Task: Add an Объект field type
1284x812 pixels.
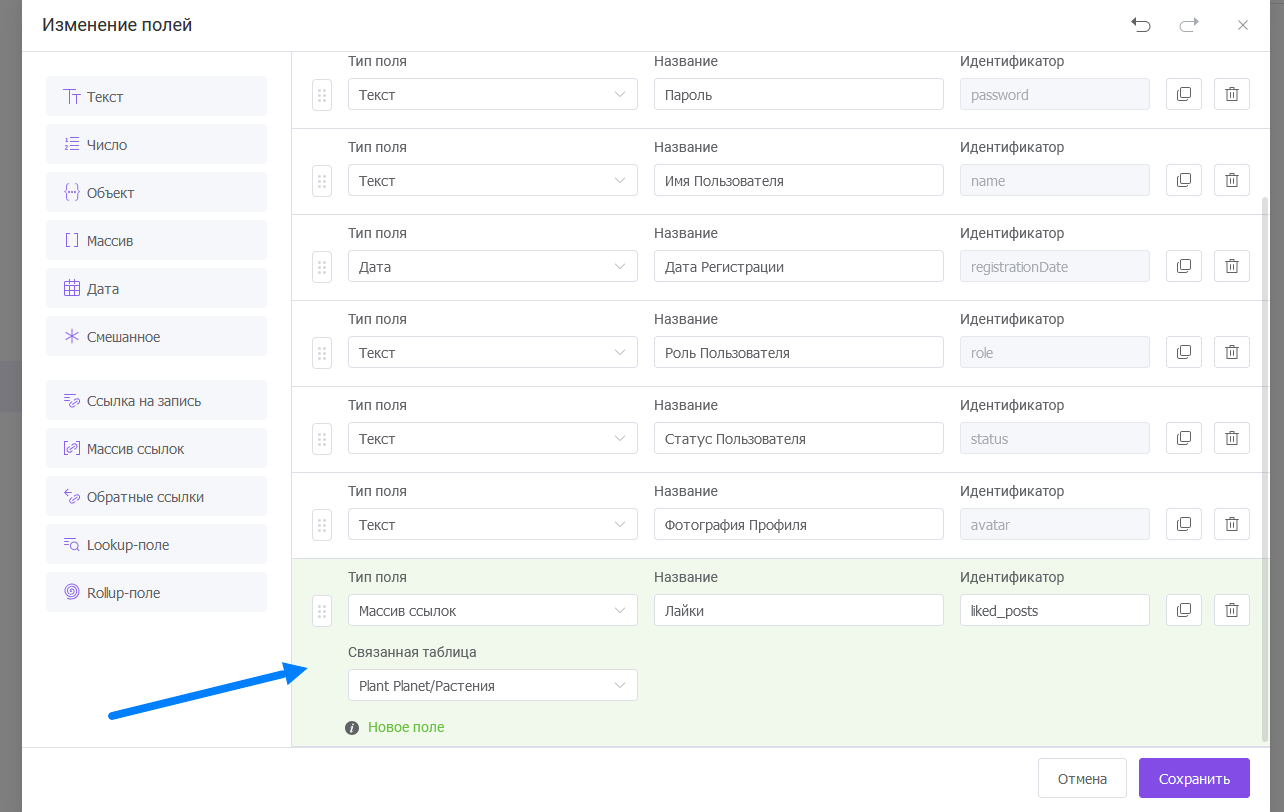Action: click(156, 192)
